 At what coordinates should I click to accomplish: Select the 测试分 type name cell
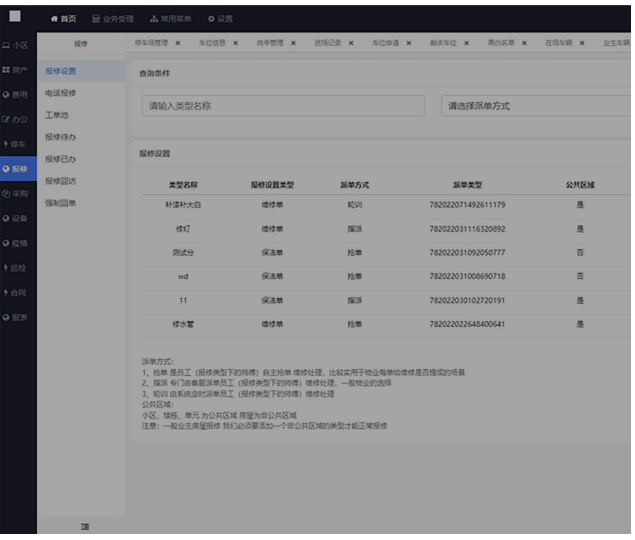point(183,252)
